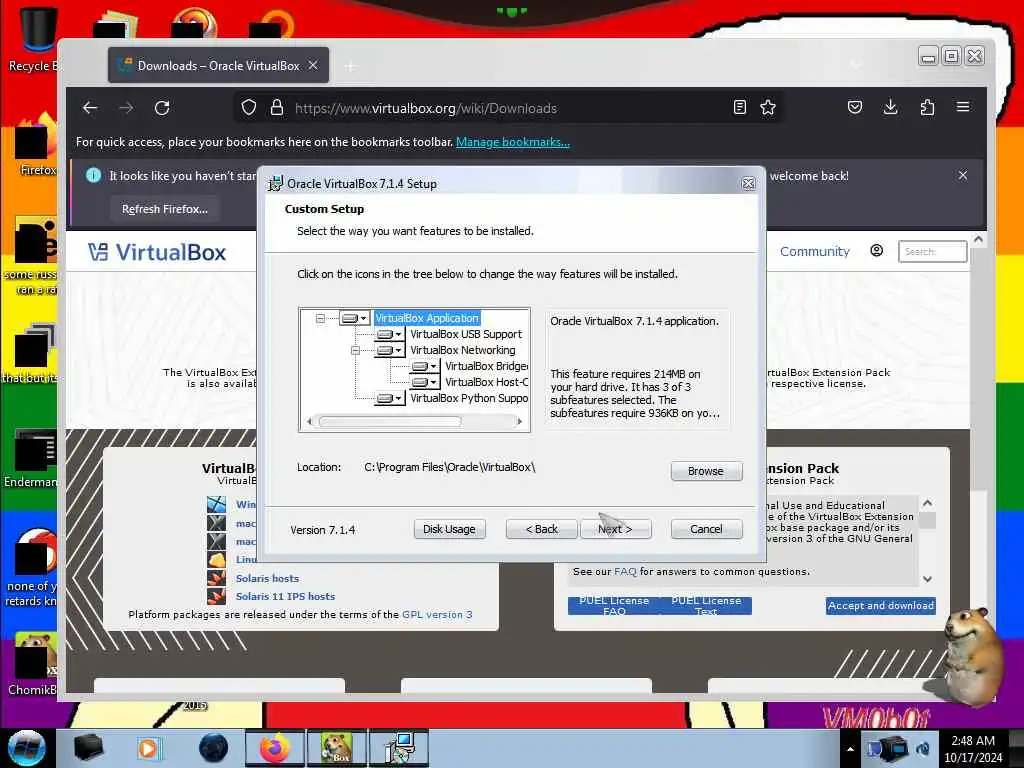Open the Community menu on the website

(814, 251)
